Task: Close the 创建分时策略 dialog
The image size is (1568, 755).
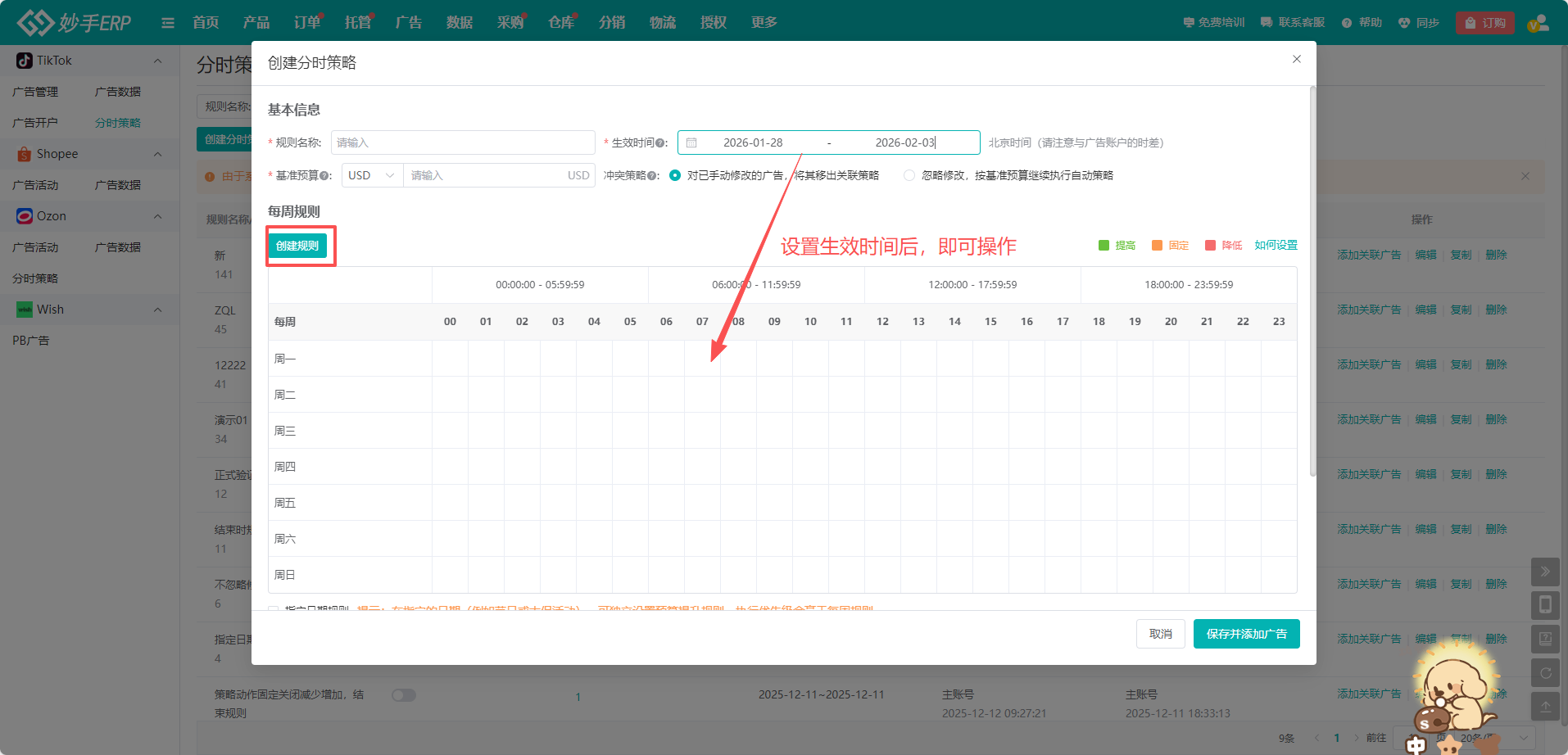Action: 1297,59
